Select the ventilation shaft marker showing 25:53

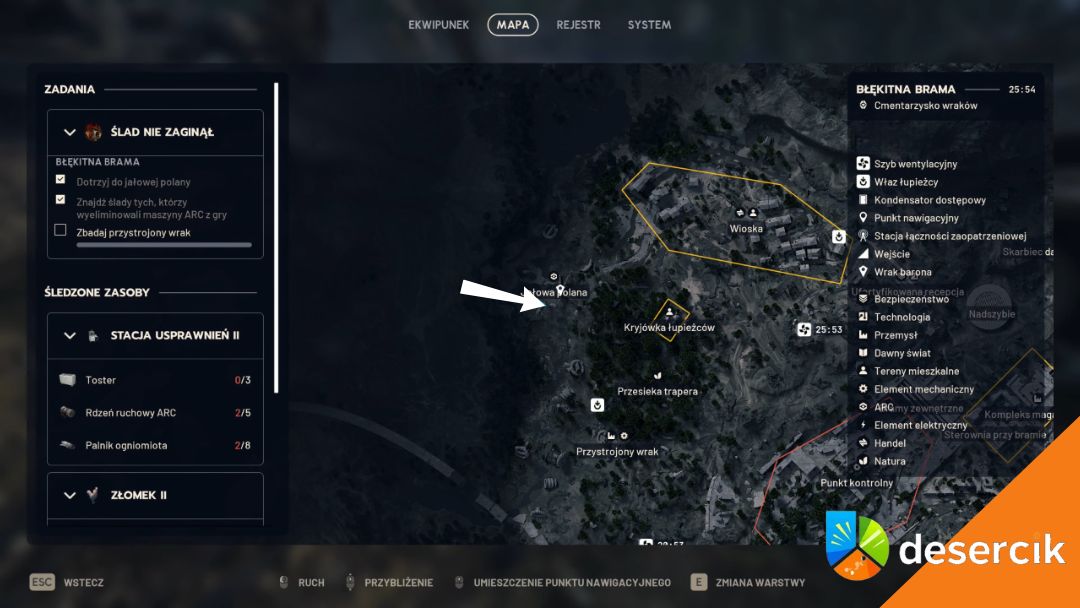804,329
